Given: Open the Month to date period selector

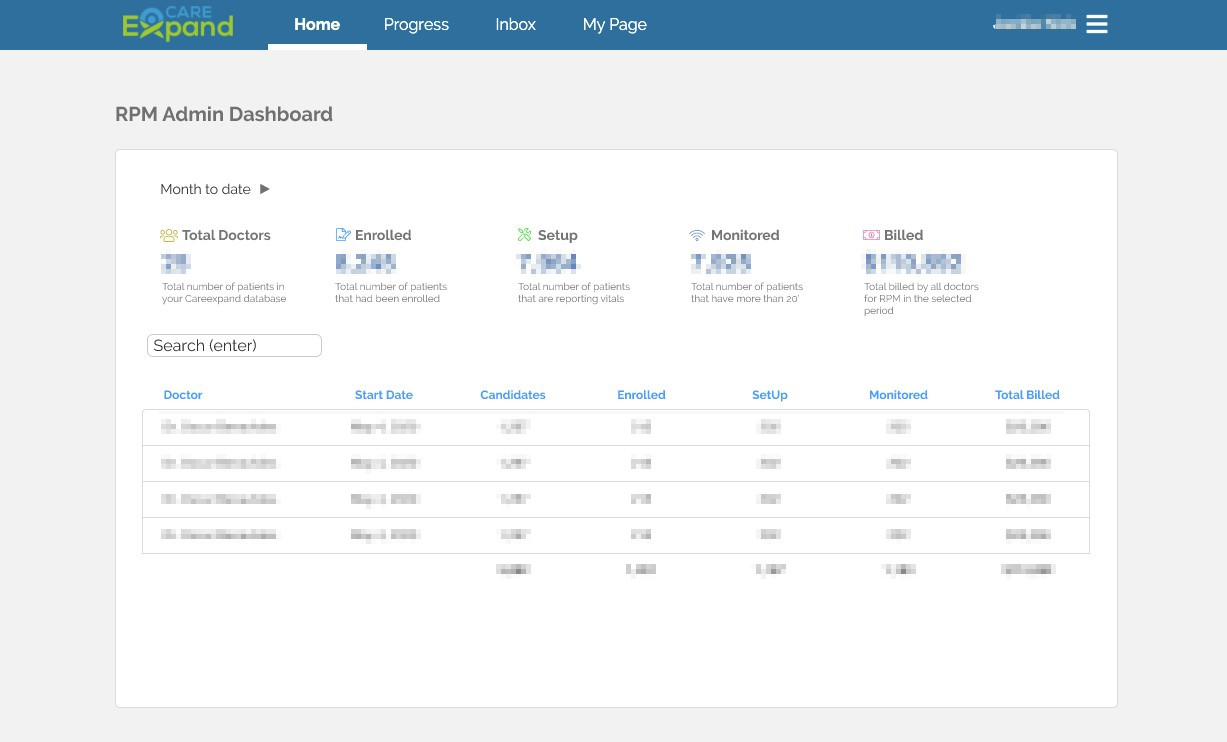Looking at the screenshot, I should point(205,189).
